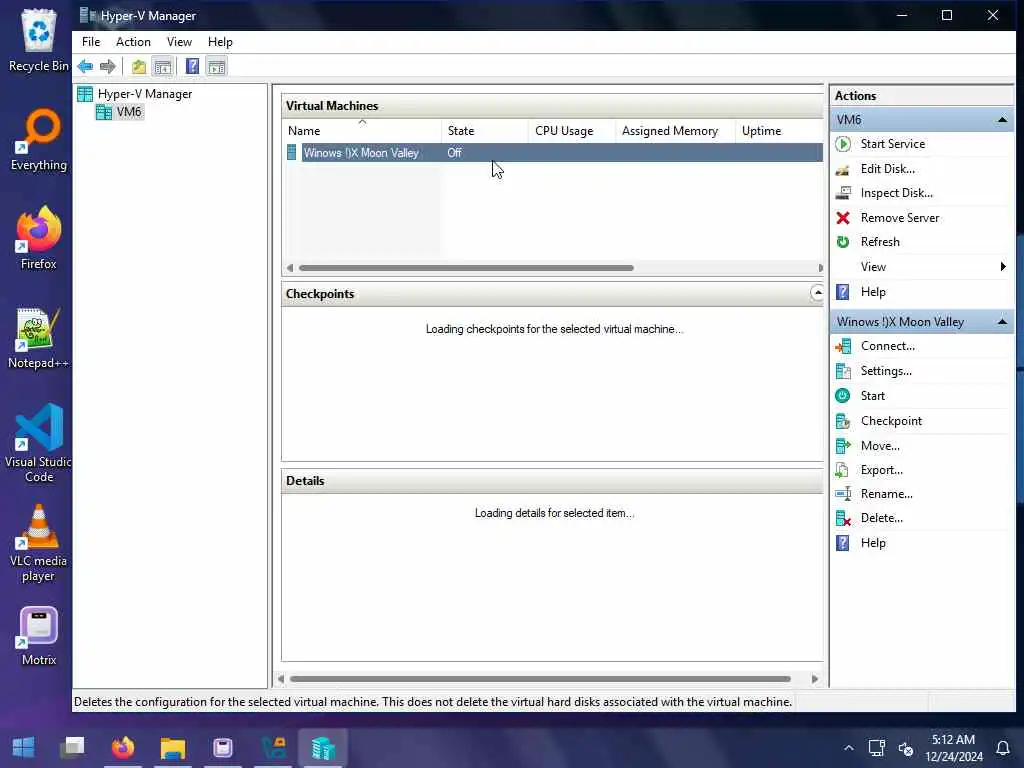Open the Windows Start button

24,747
